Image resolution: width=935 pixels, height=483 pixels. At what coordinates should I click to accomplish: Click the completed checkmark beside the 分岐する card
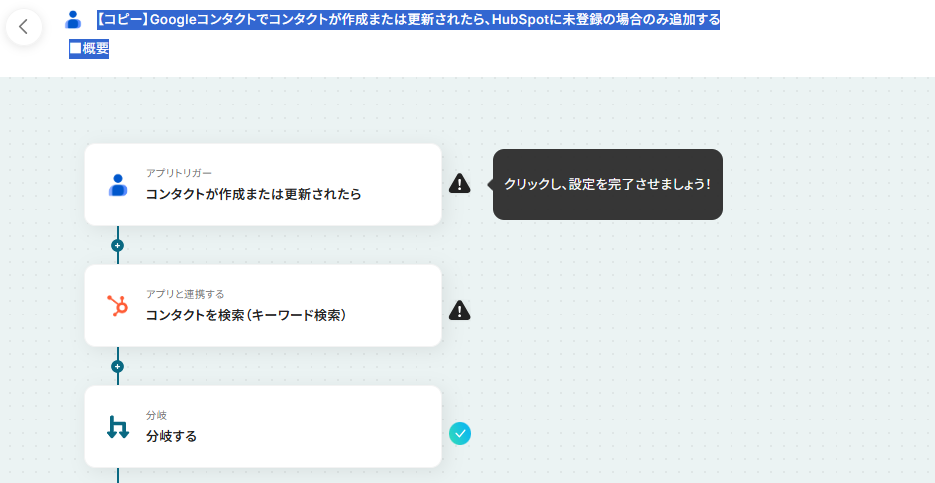tap(460, 434)
